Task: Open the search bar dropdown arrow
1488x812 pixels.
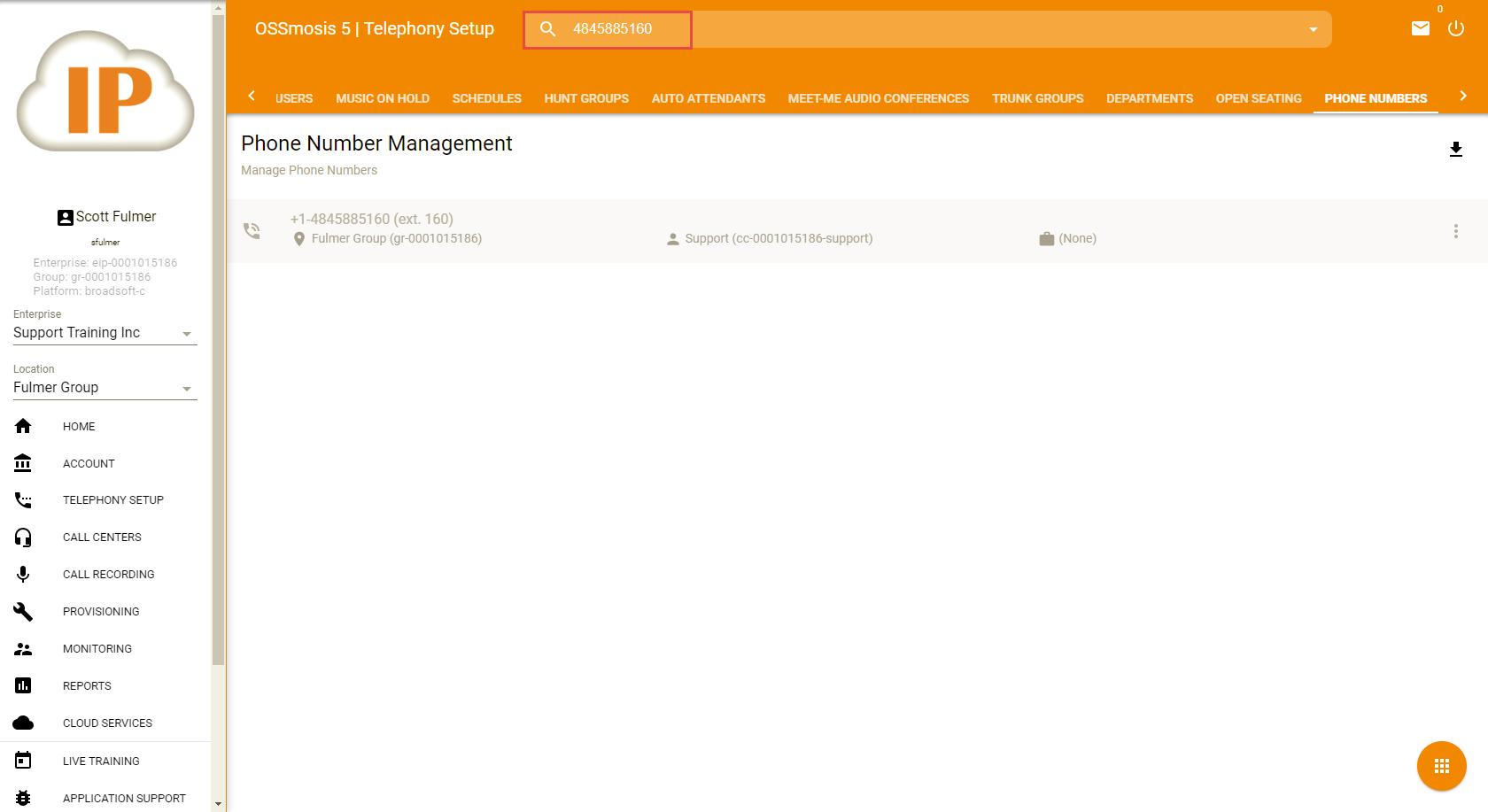Action: pyautogui.click(x=1313, y=29)
